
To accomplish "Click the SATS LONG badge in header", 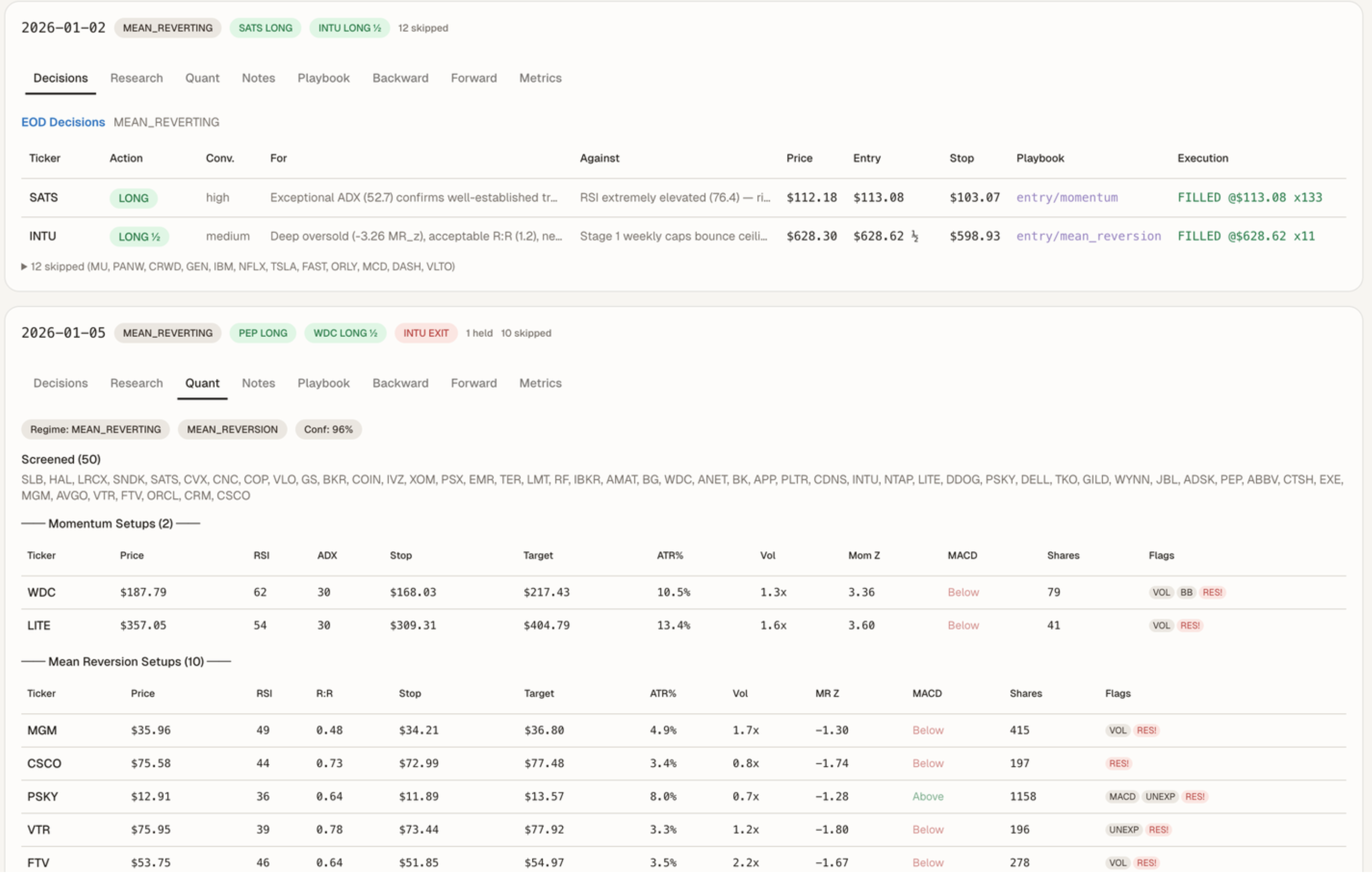I will pos(265,28).
